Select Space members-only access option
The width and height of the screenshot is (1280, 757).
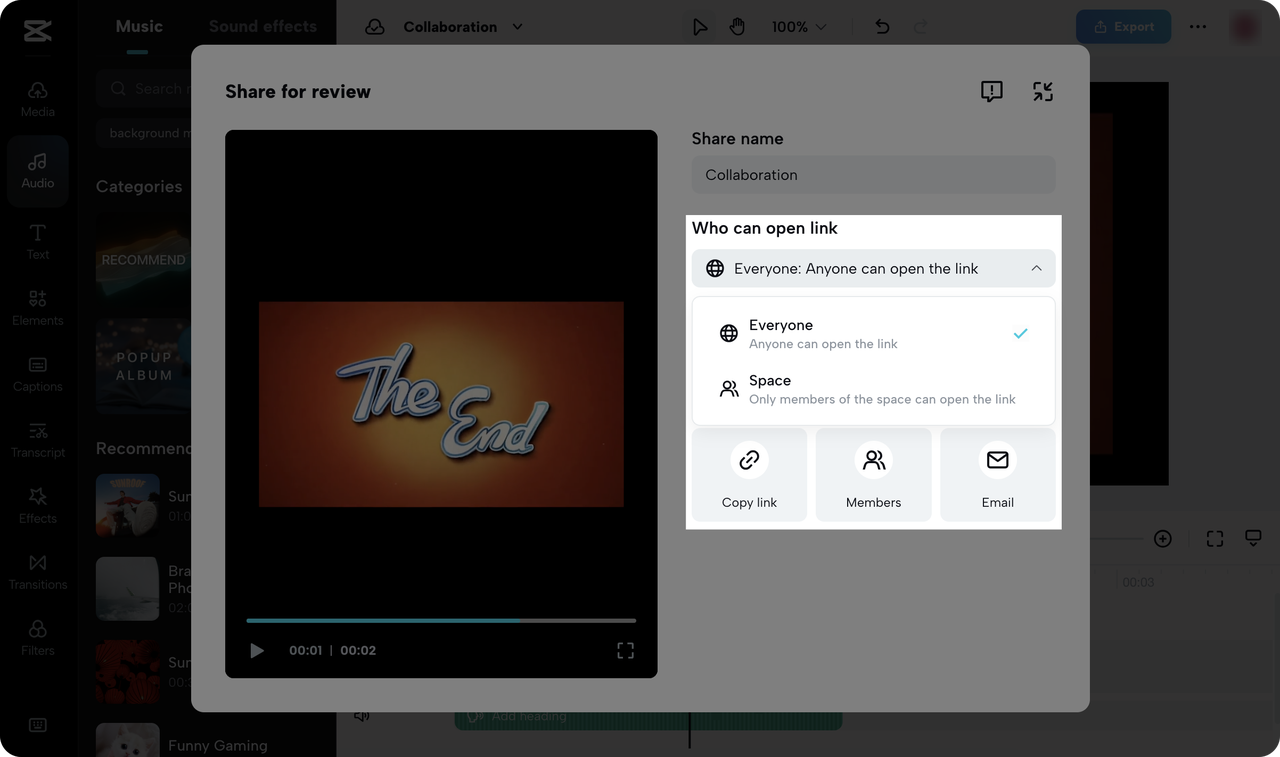(873, 389)
